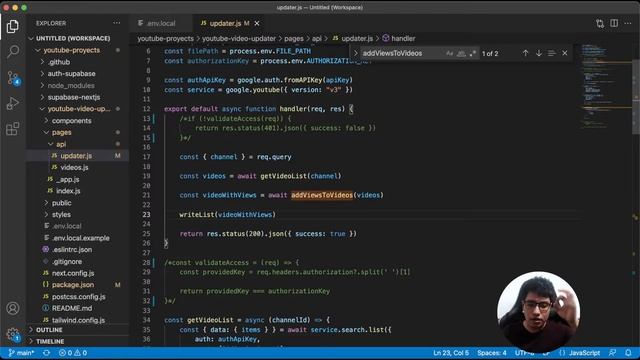Open Explorer views and more actions menu
The width and height of the screenshot is (640, 360).
point(117,23)
